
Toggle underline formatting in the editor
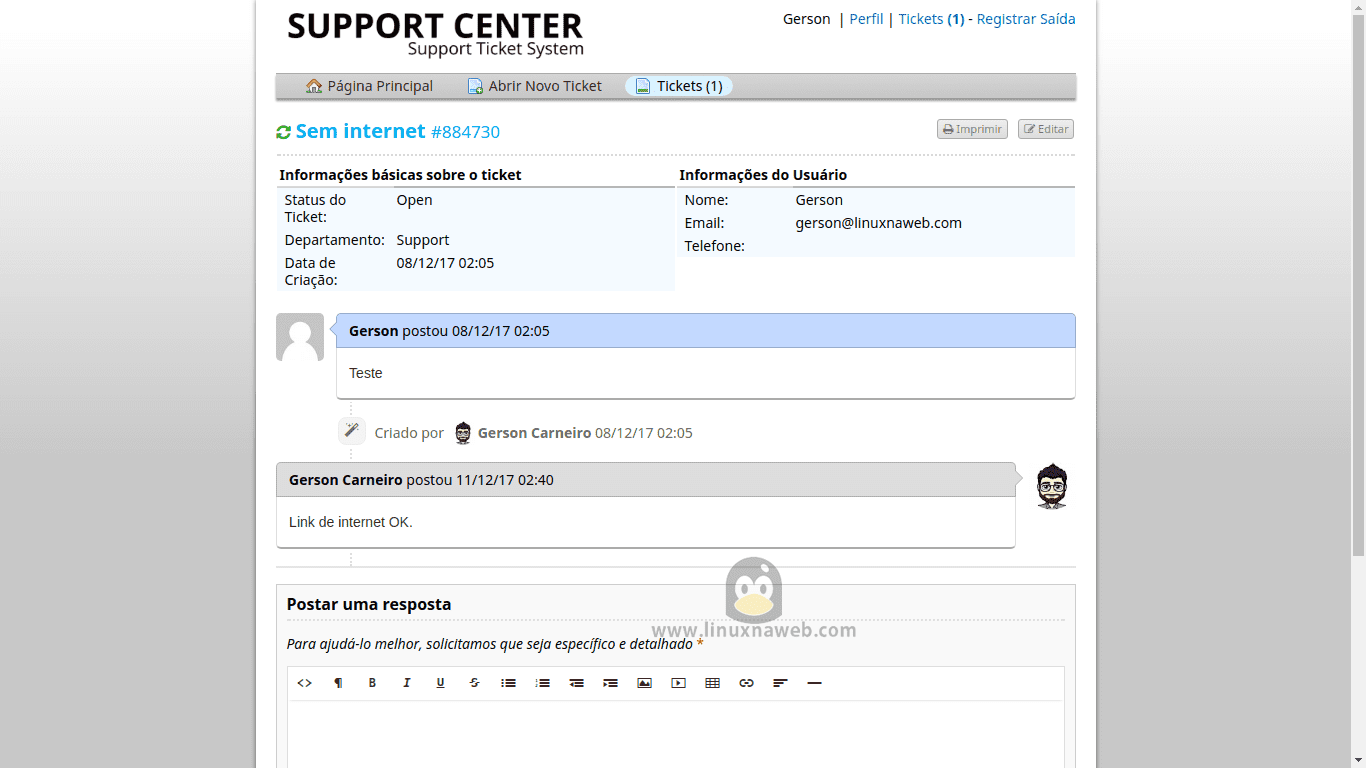pyautogui.click(x=440, y=683)
